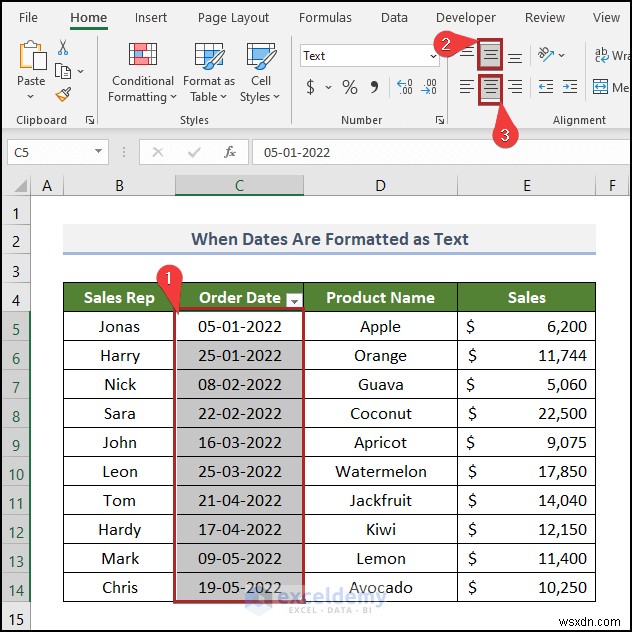This screenshot has width=632, height=632.
Task: Click Decrease Indent icon
Action: 546,87
